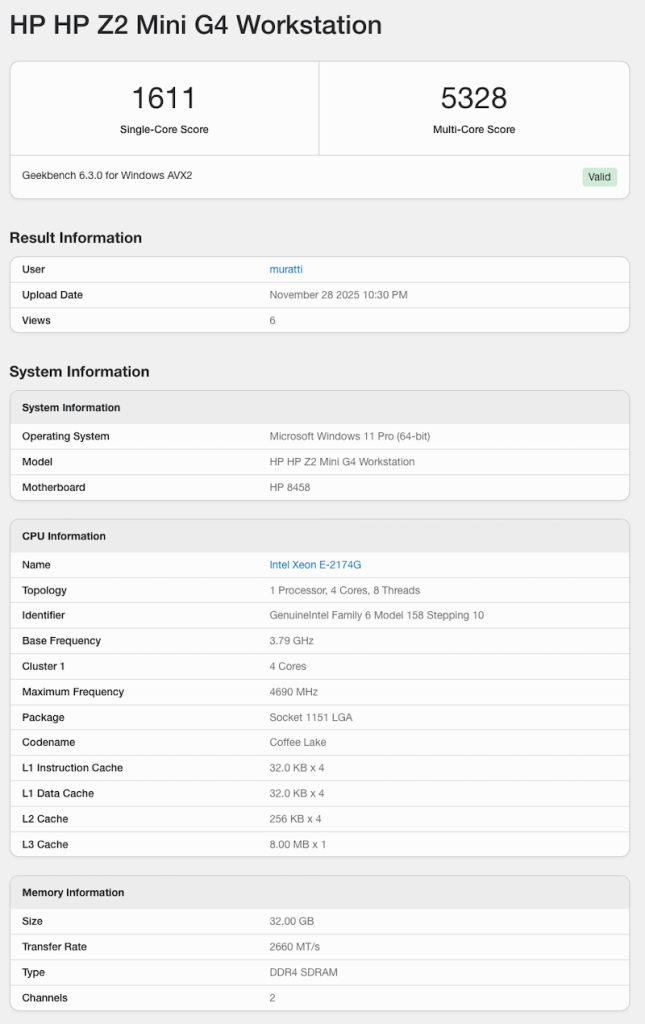Click the single-core score 1611
This screenshot has height=1024, width=645.
click(x=164, y=98)
